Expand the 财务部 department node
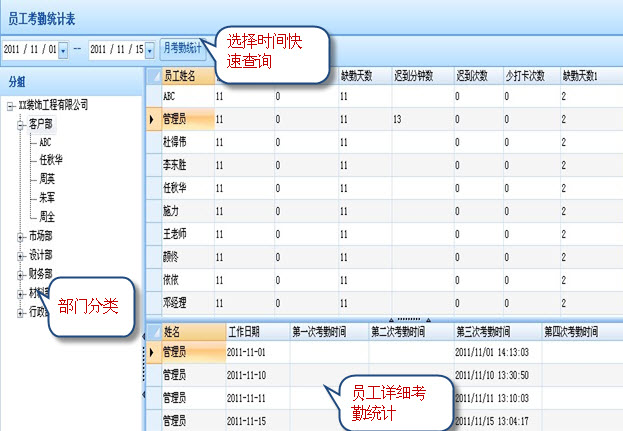The width and height of the screenshot is (623, 431). (x=21, y=274)
